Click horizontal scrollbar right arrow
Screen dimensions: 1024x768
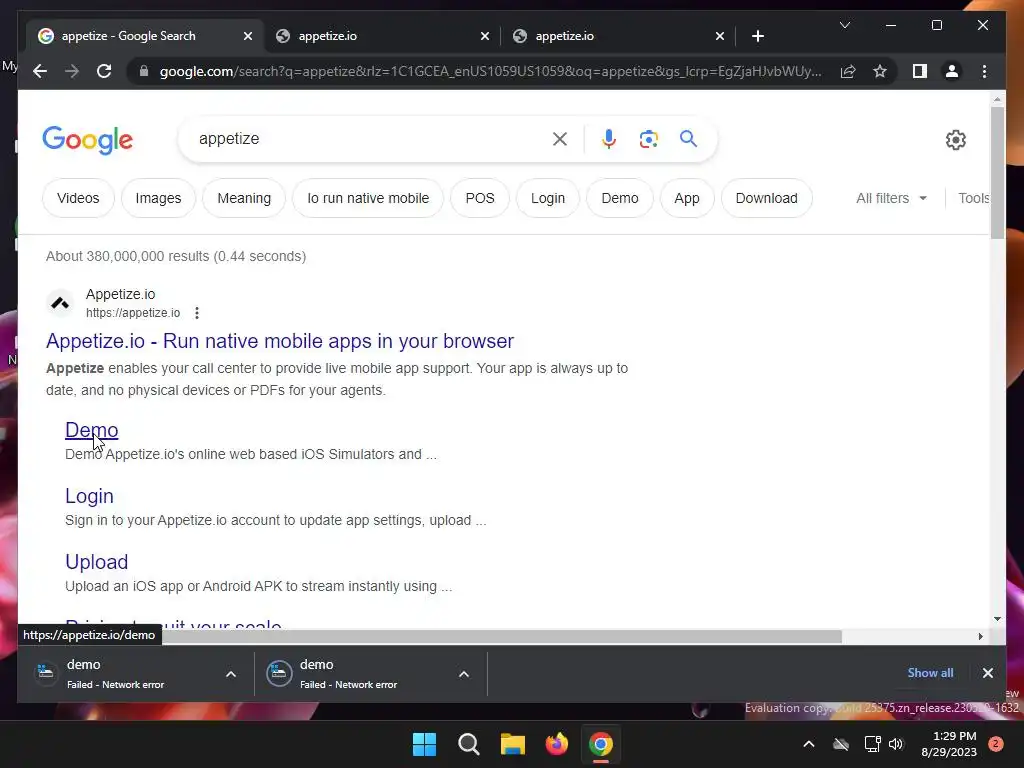point(980,636)
